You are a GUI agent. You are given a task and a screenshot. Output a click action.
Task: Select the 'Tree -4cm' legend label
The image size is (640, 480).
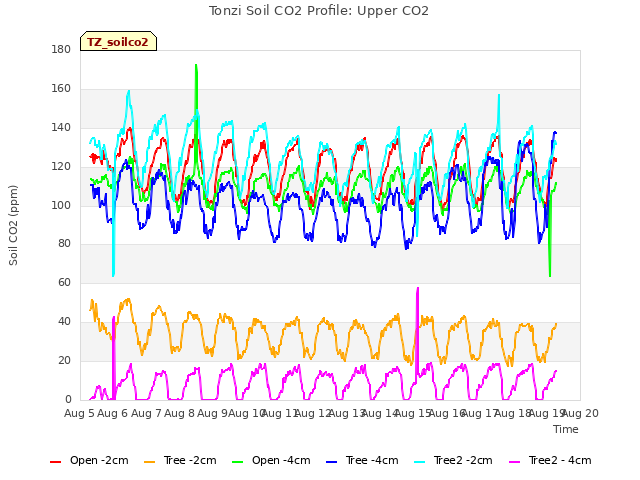tap(372, 460)
